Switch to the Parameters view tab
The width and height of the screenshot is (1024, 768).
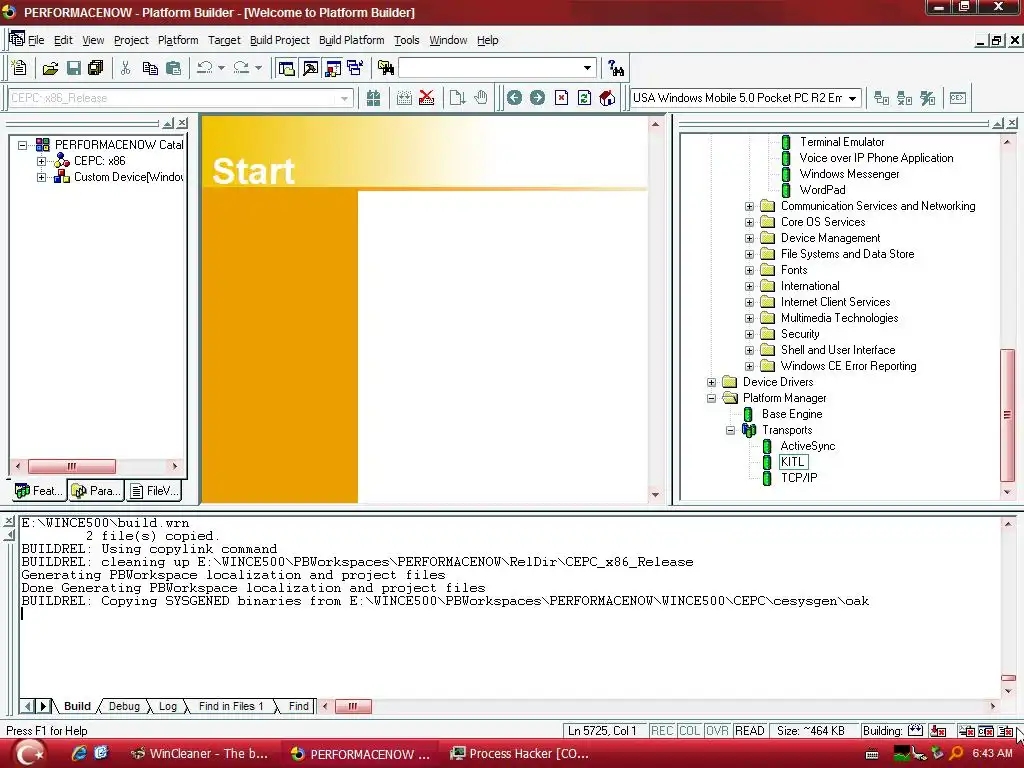tap(96, 490)
